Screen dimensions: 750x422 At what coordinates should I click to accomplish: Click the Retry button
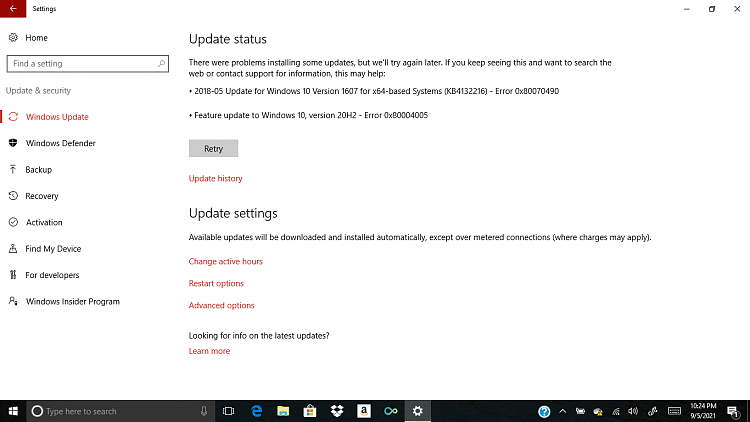coord(213,148)
